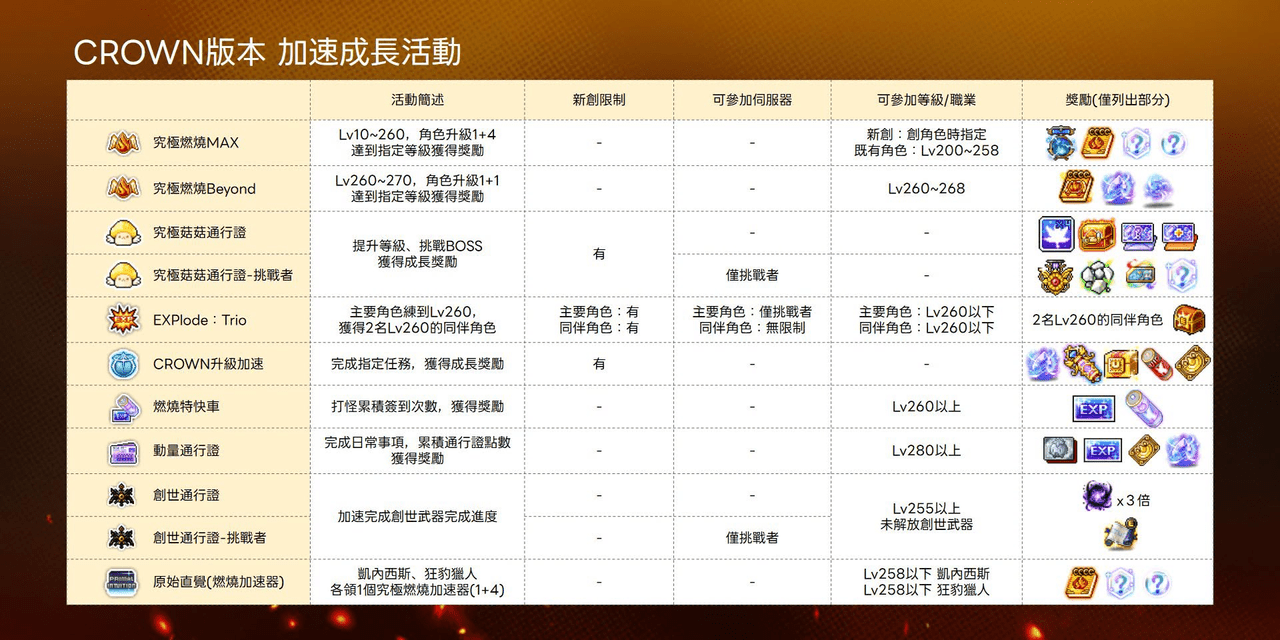Image resolution: width=1280 pixels, height=640 pixels.
Task: Click the 究極燃燒Beyond flame icon
Action: [x=122, y=188]
